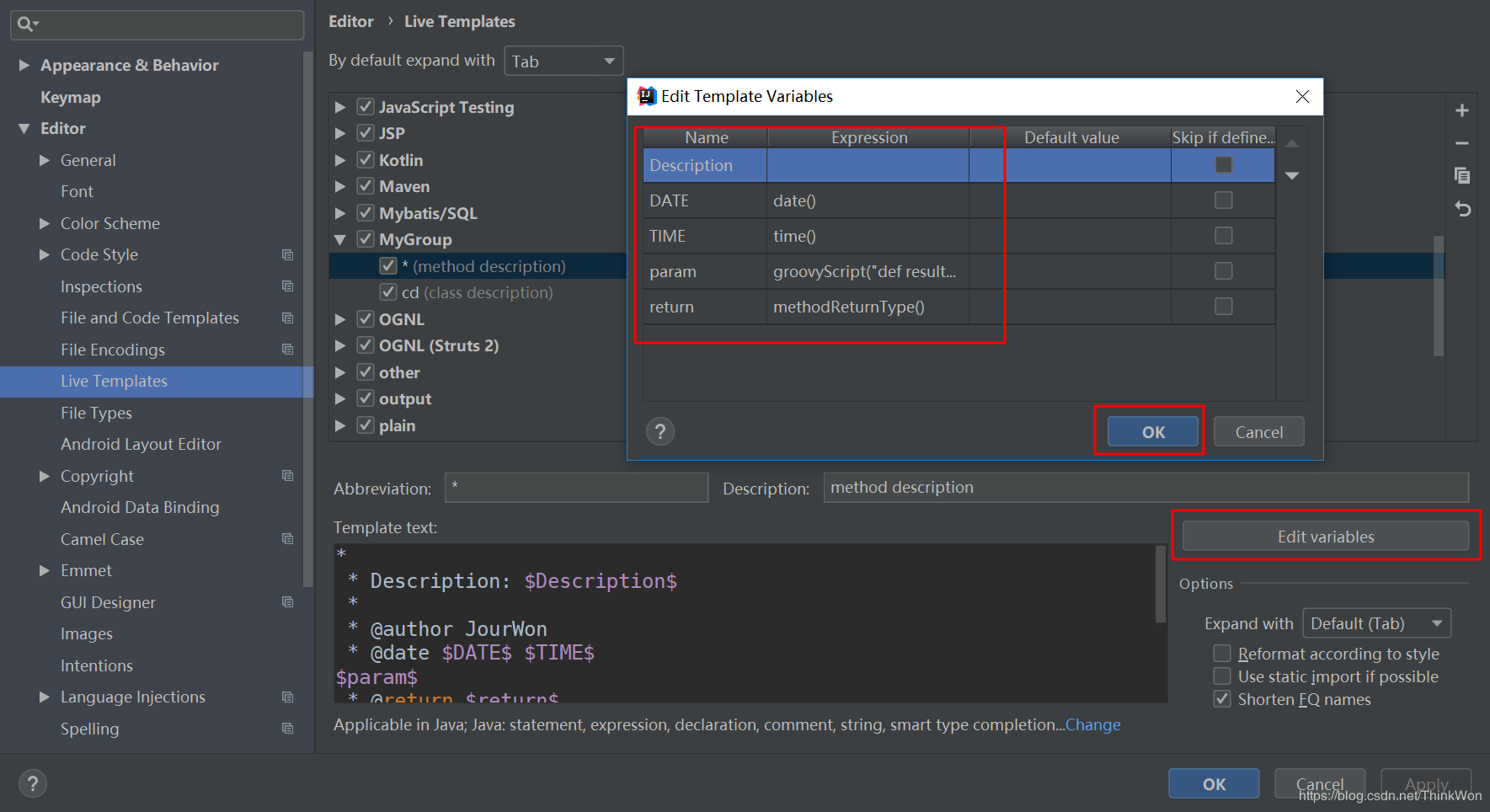Click project-level icon beside Code Style

pyautogui.click(x=287, y=254)
